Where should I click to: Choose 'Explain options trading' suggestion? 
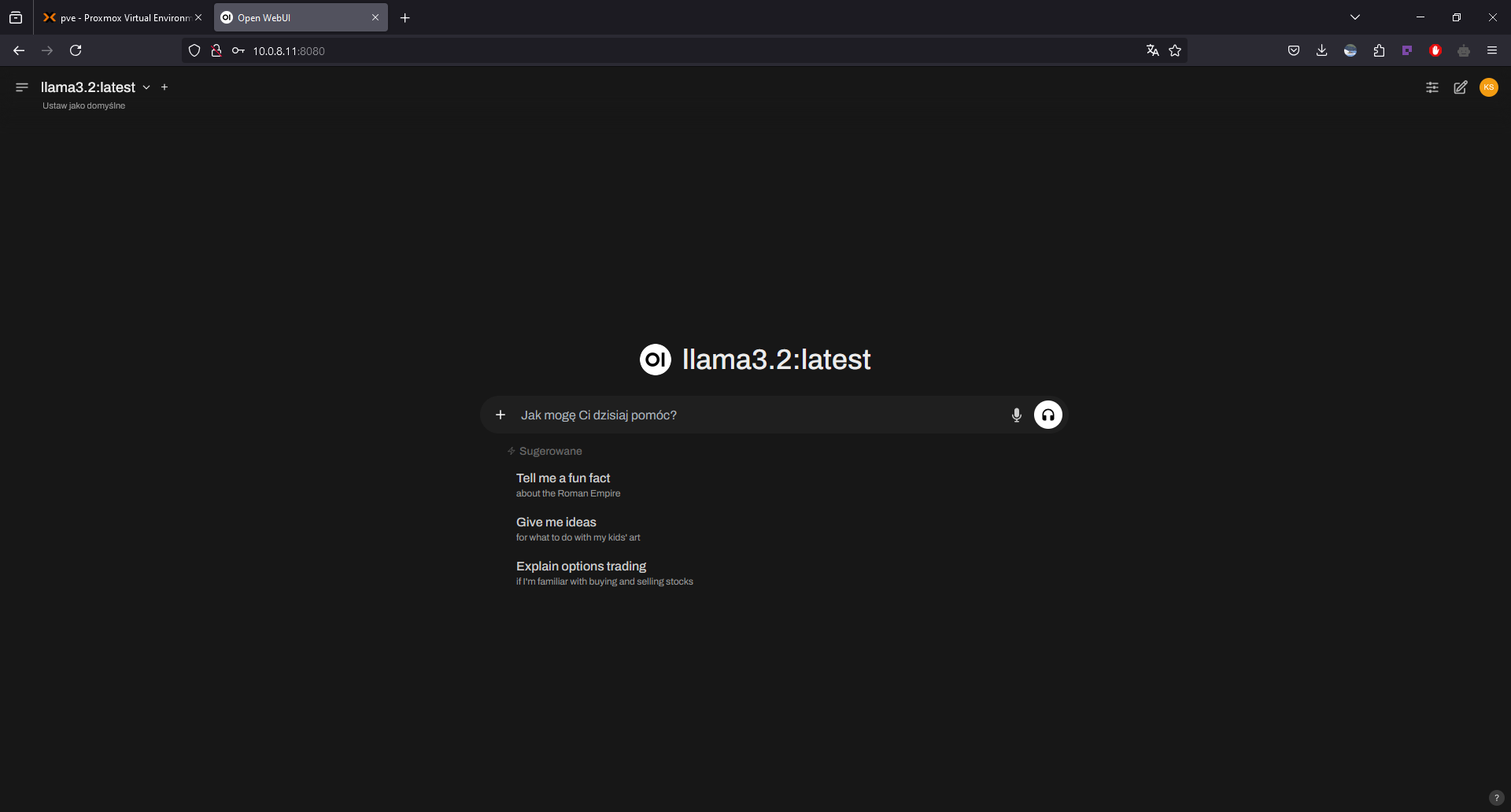604,573
